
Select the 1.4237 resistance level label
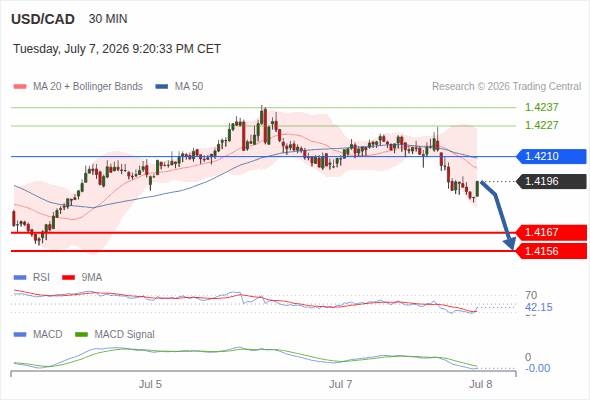[541, 107]
